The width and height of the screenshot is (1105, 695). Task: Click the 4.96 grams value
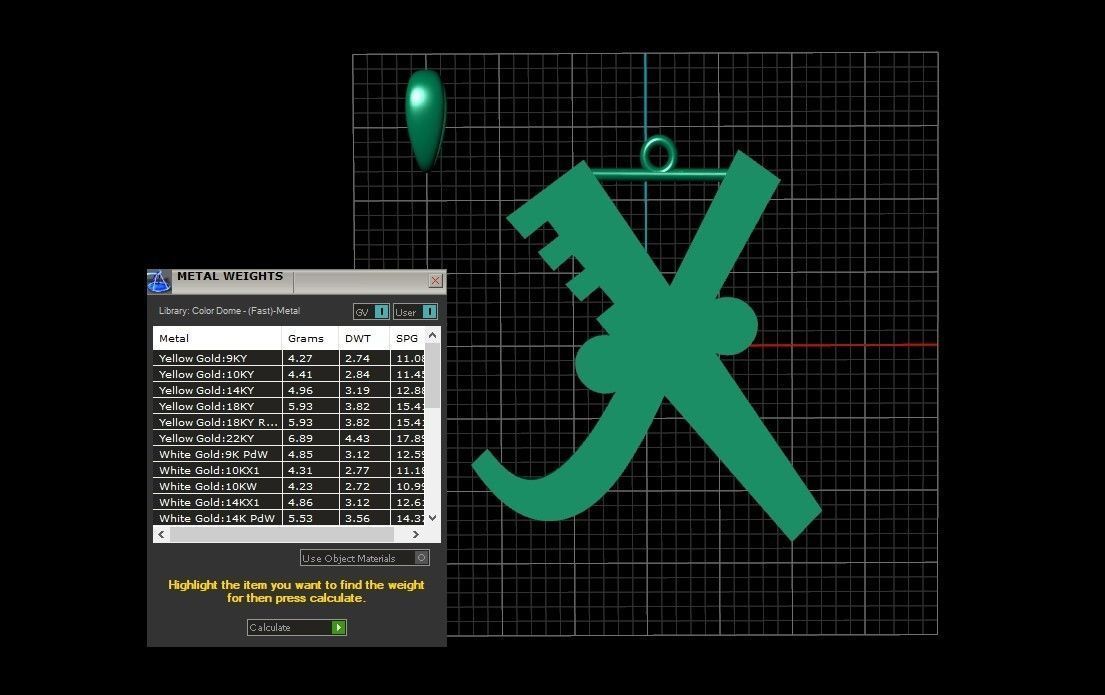click(300, 390)
